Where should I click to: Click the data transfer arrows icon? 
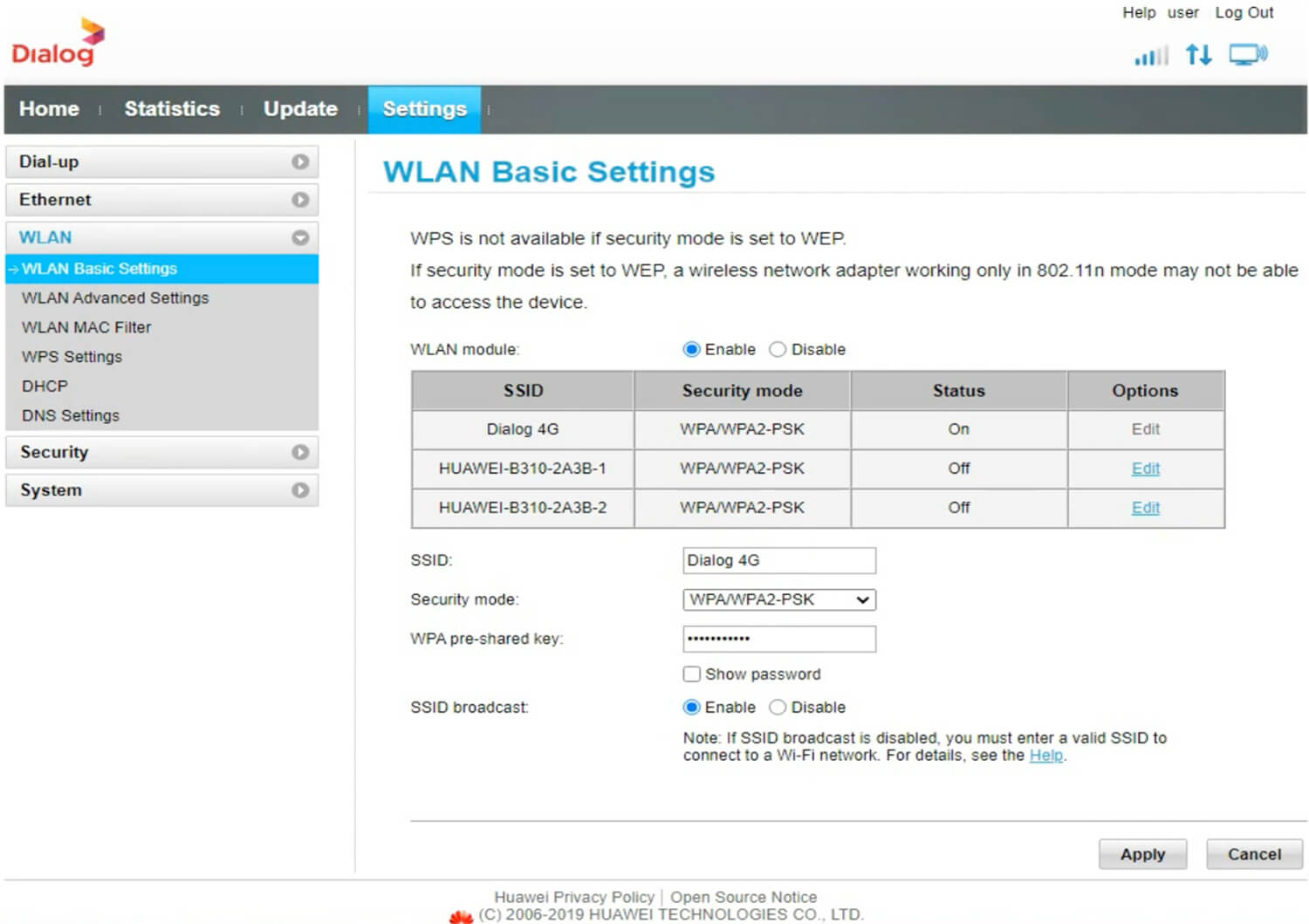coord(1198,56)
